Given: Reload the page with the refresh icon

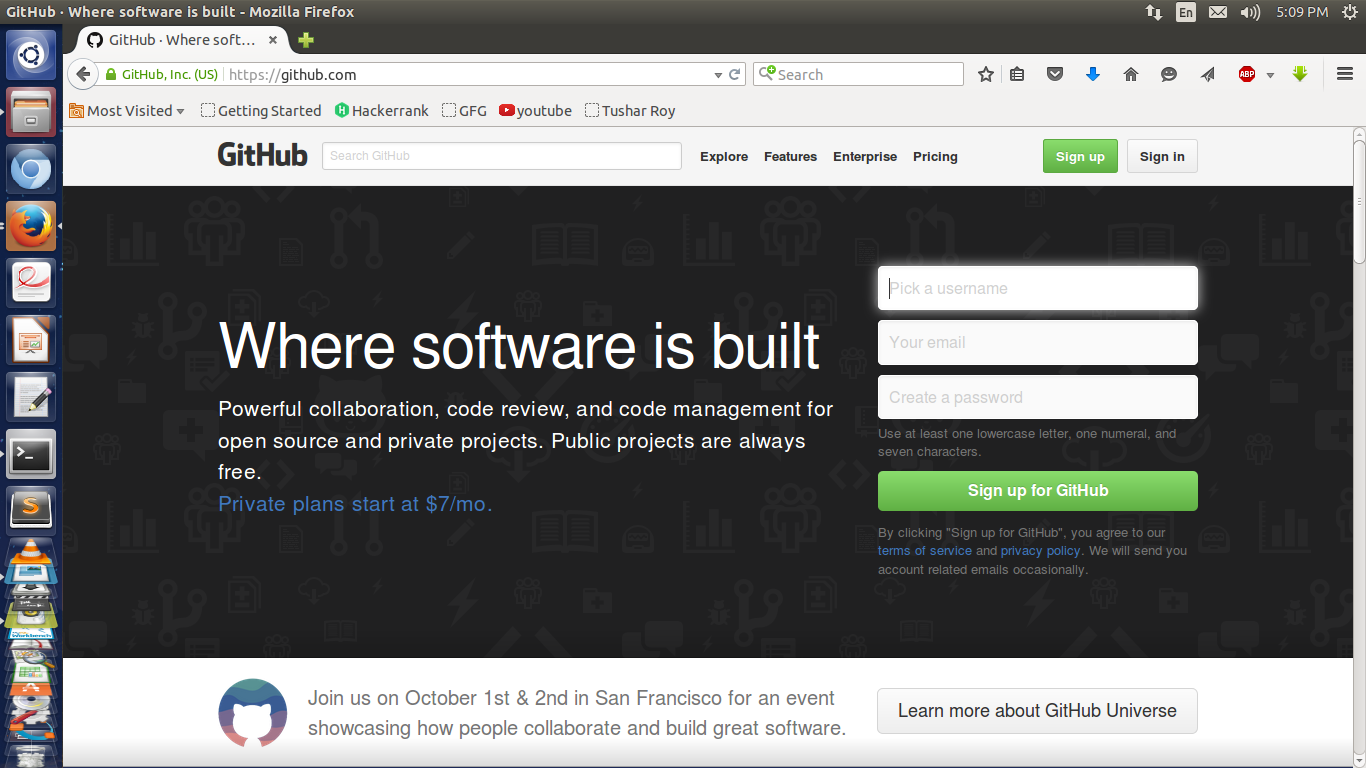Looking at the screenshot, I should tap(735, 74).
